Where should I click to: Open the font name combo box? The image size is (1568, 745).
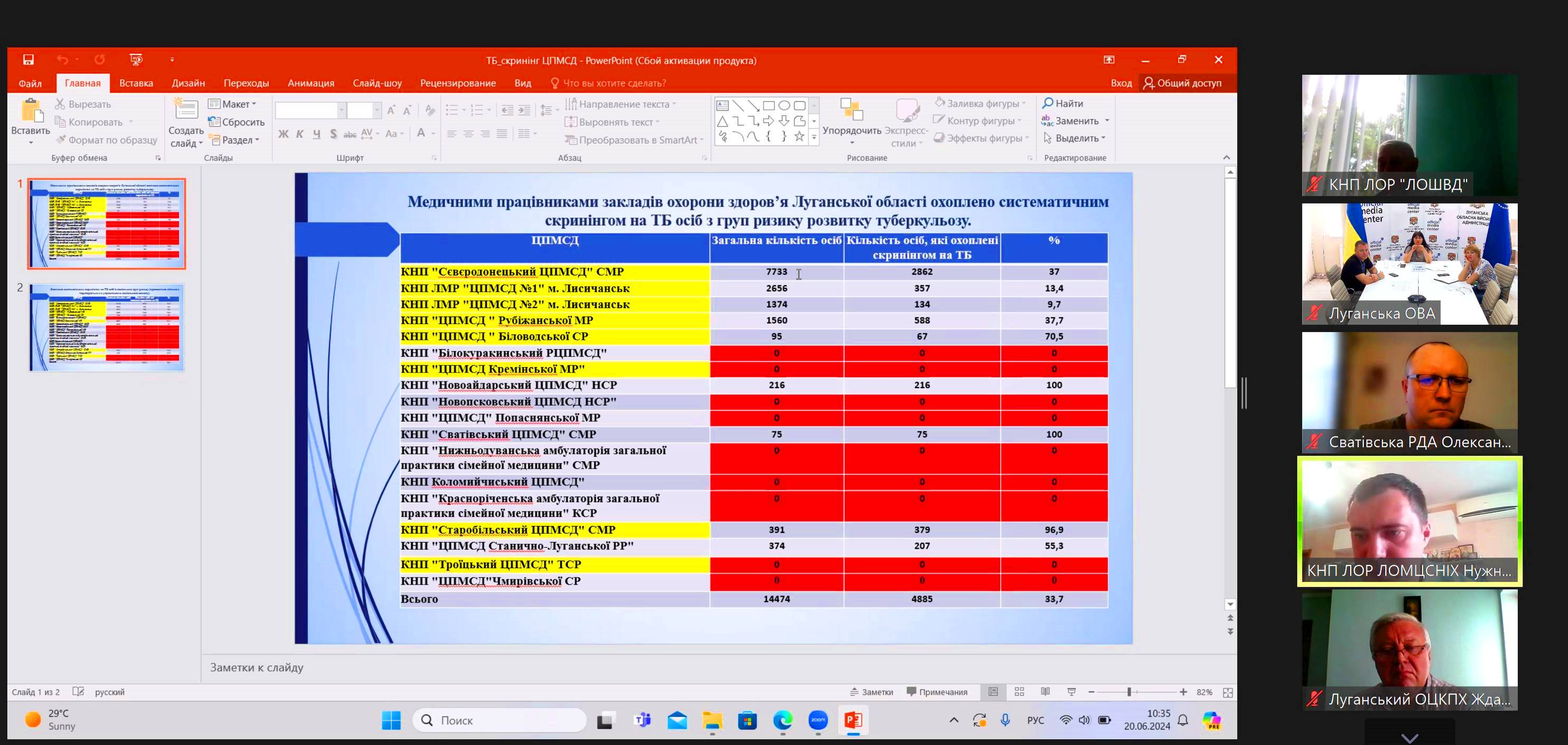coord(310,110)
